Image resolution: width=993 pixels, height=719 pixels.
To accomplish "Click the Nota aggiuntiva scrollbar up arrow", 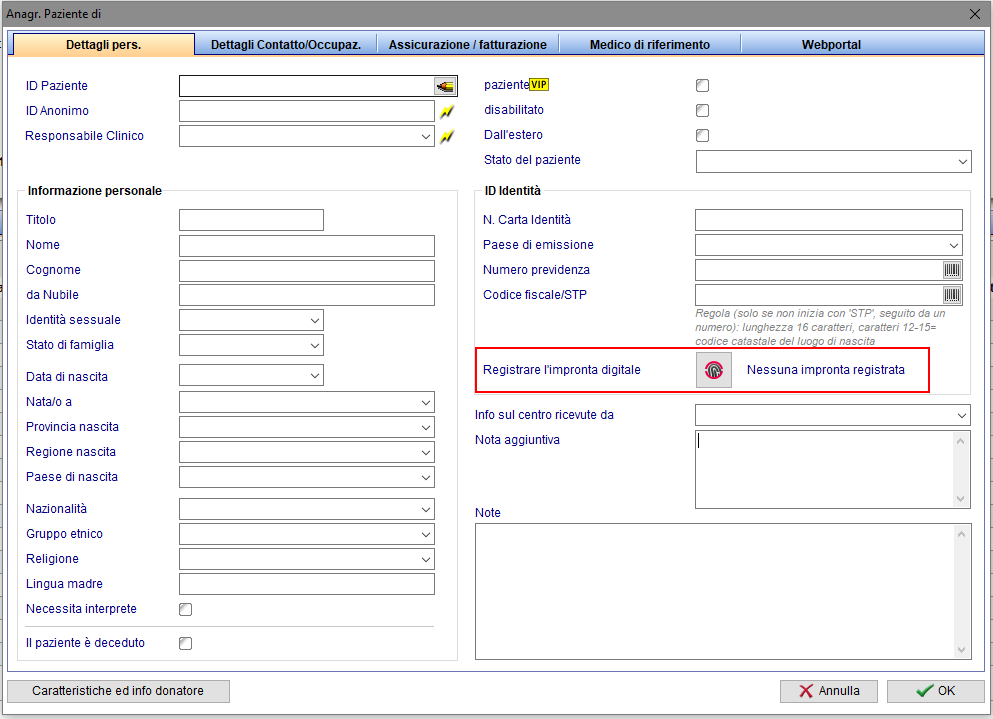I will pos(961,441).
